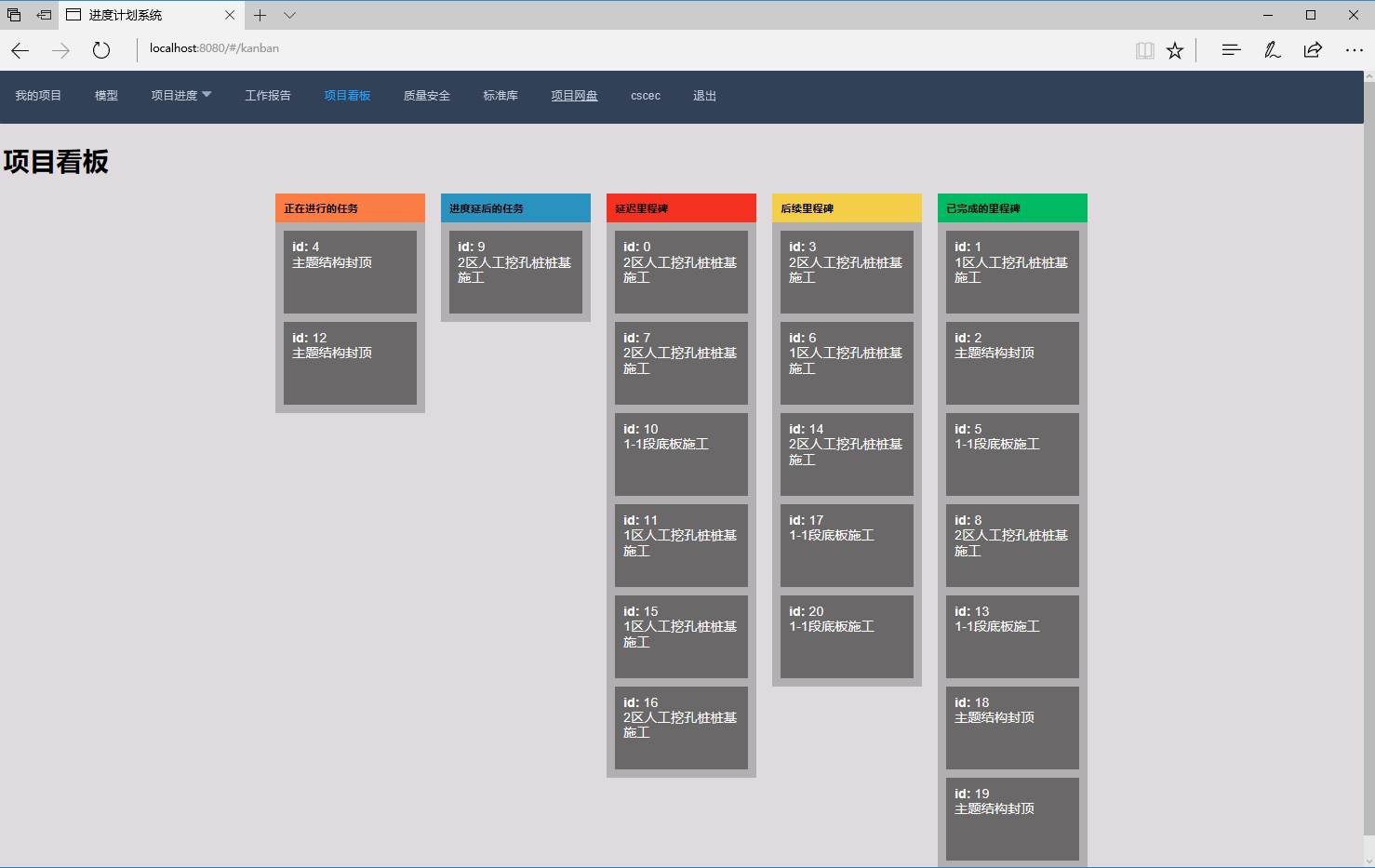Open card id: 15
The height and width of the screenshot is (868, 1375).
(681, 636)
